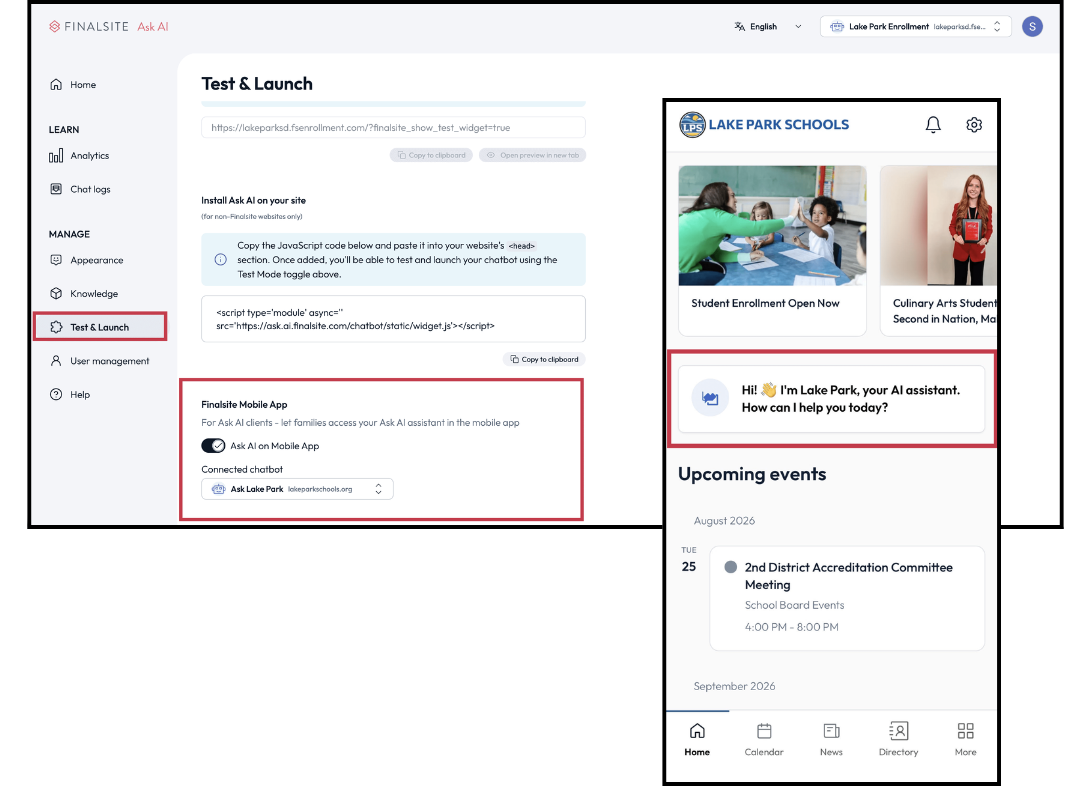1091x786 pixels.
Task: Switch to the News tab
Action: click(x=831, y=739)
